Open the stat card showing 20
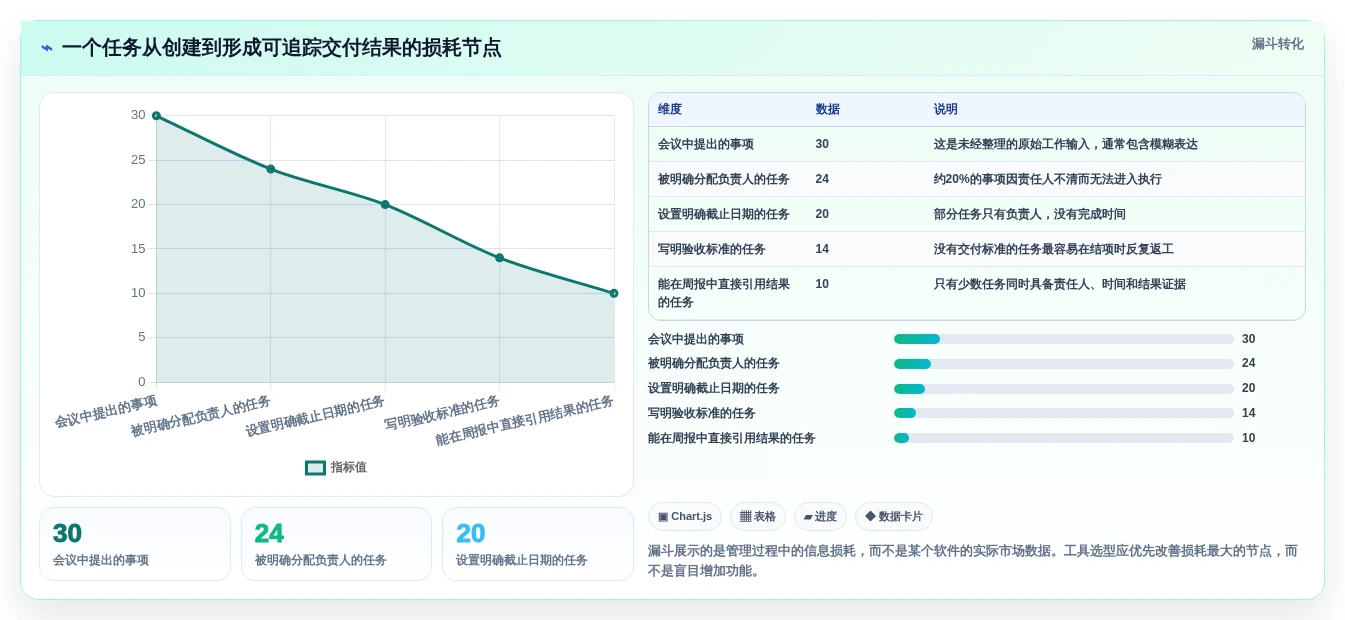 tap(538, 544)
